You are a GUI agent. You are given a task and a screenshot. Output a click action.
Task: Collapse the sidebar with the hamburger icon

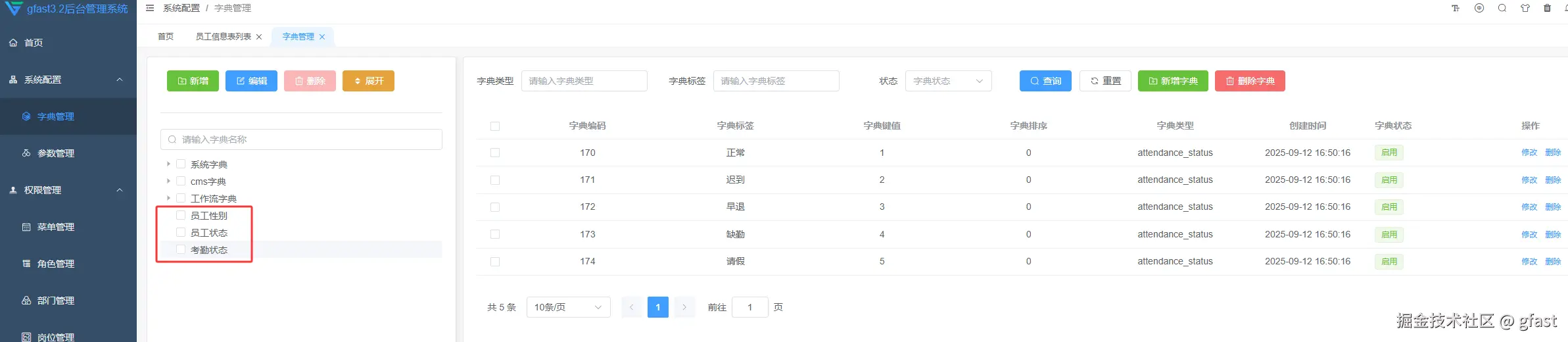coord(150,8)
